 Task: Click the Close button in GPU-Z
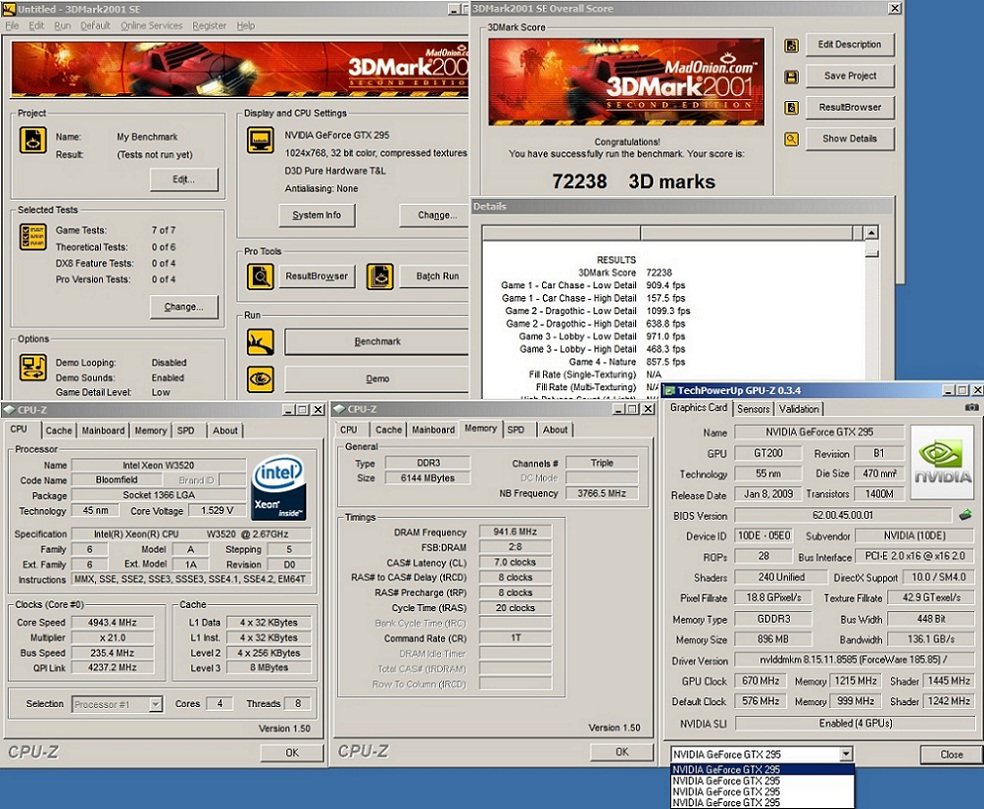tap(951, 754)
